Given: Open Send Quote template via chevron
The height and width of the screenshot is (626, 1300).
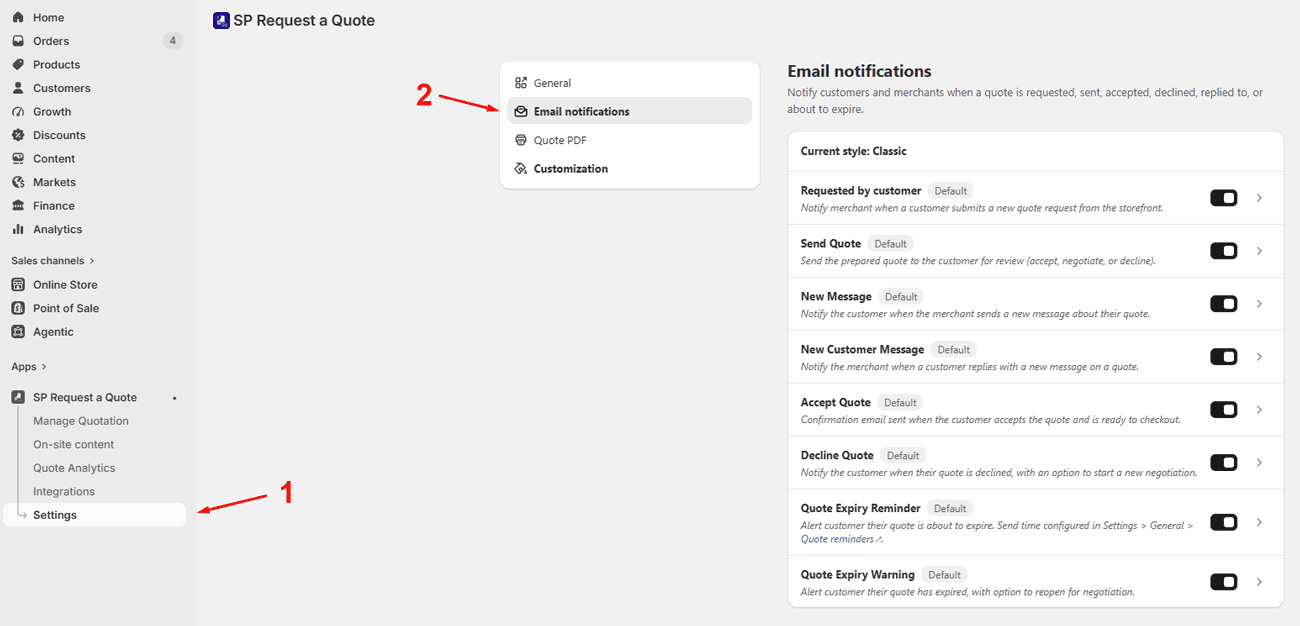Looking at the screenshot, I should click(1260, 251).
